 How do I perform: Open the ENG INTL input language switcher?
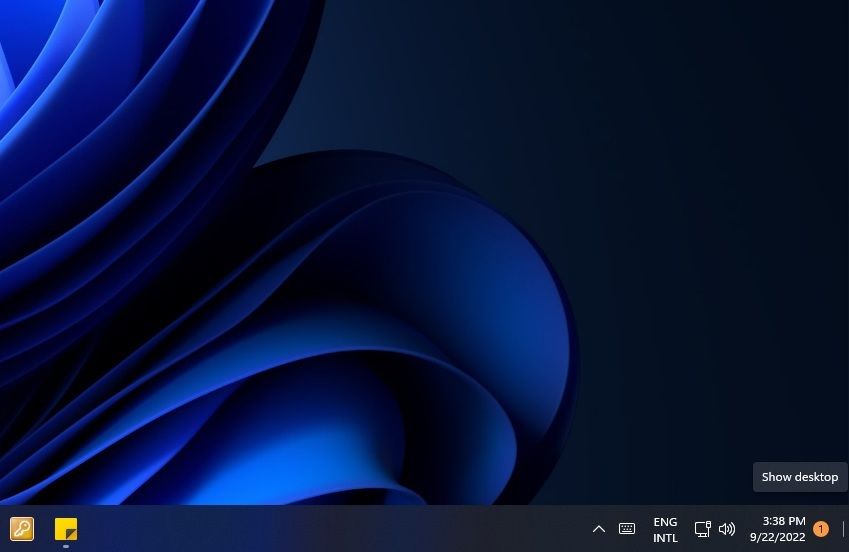point(665,529)
